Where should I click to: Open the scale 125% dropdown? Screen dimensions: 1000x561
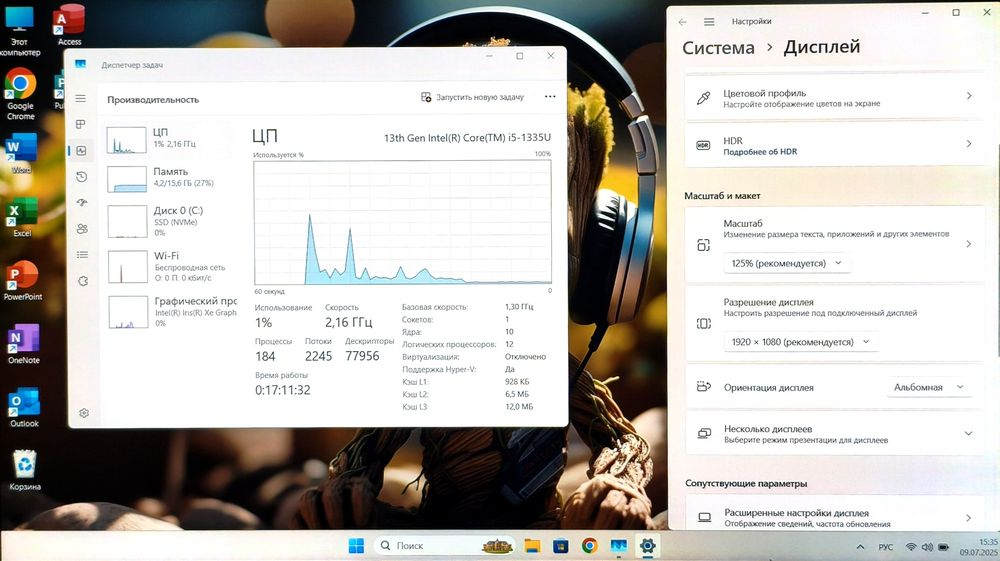pos(786,263)
